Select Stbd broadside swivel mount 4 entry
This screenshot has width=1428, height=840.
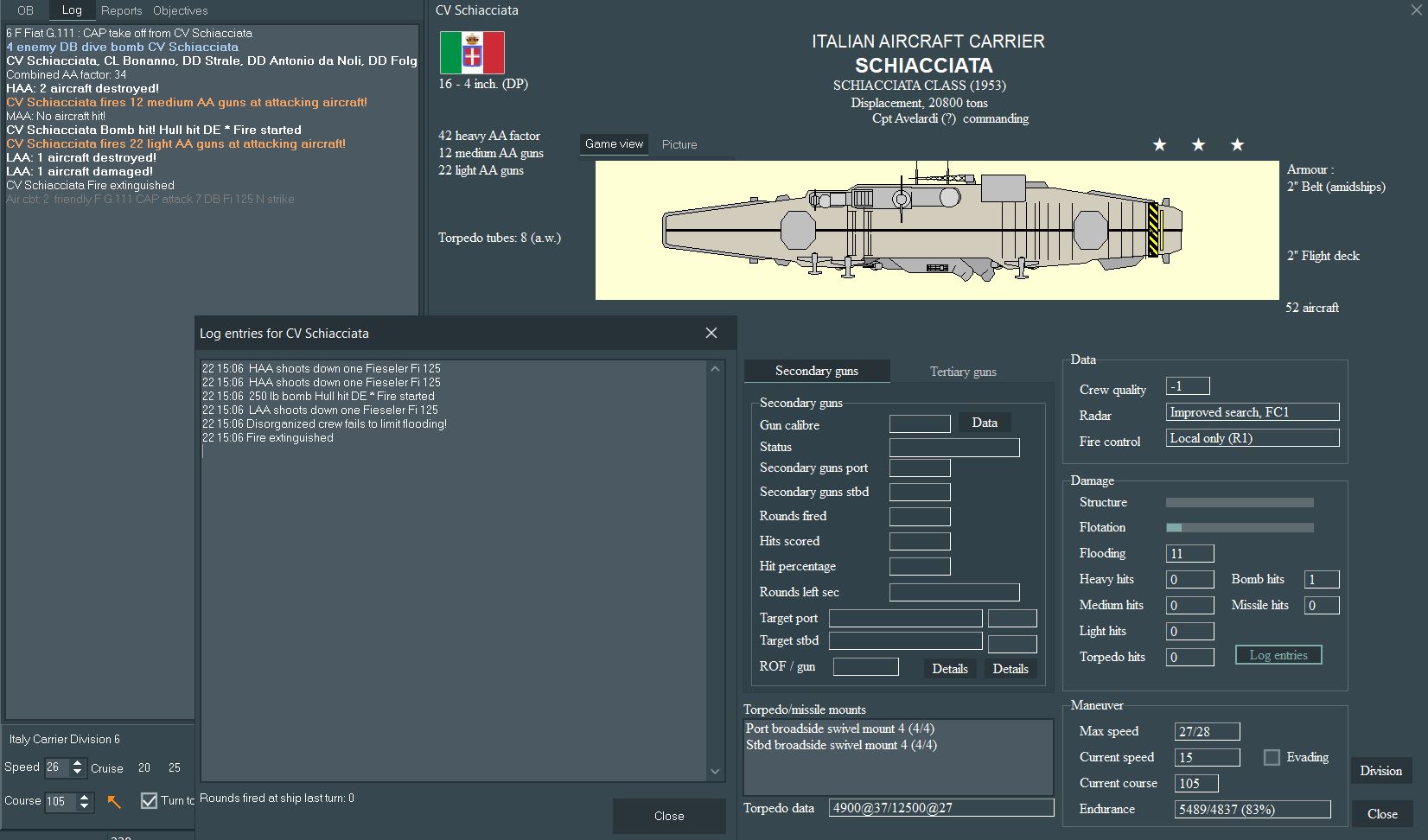tap(841, 745)
